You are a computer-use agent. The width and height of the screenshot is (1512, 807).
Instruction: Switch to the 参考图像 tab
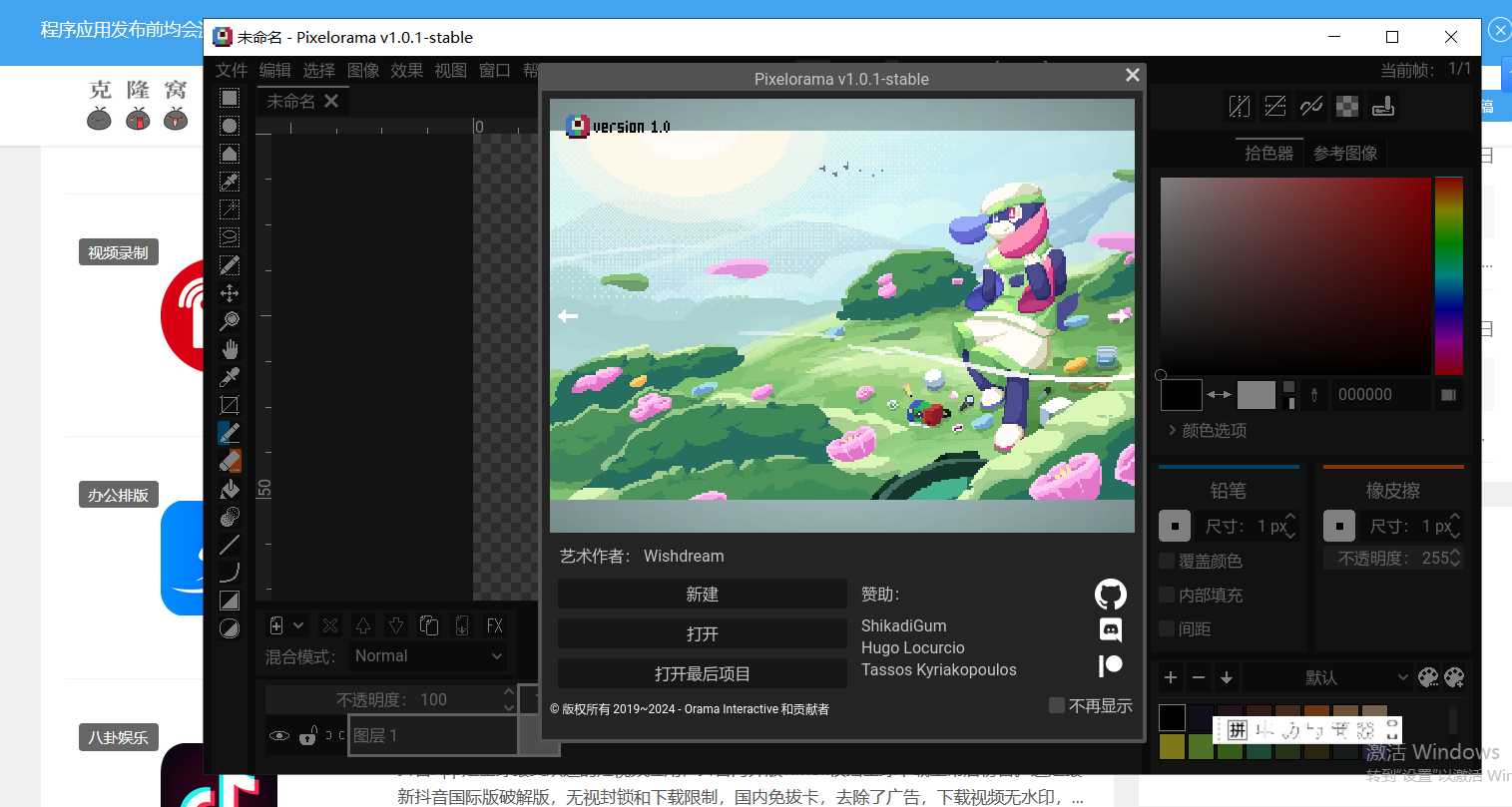point(1345,153)
